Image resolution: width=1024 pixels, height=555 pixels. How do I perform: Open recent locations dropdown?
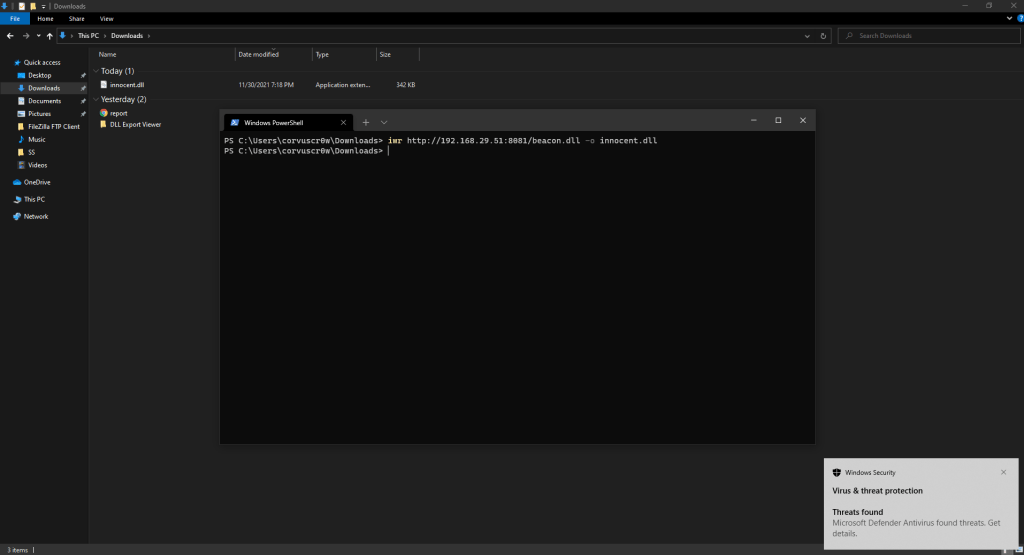coord(38,36)
